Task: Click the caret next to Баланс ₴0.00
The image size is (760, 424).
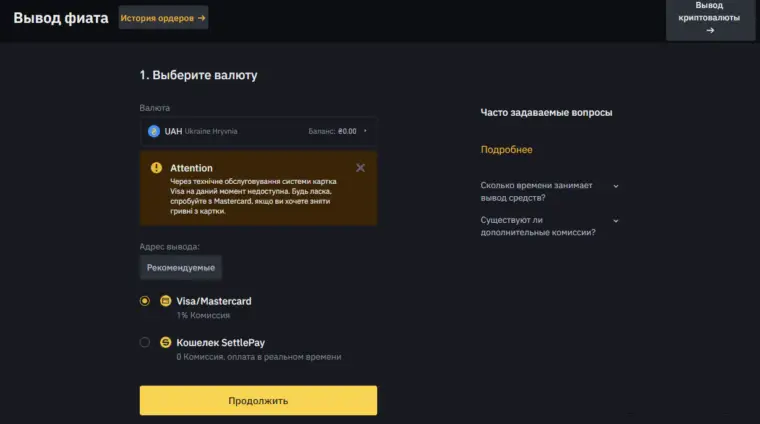Action: coord(365,131)
